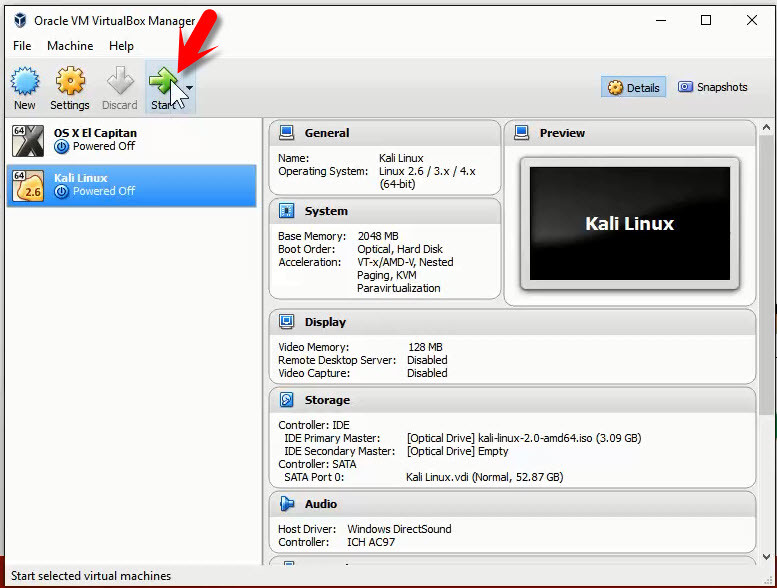777x588 pixels.
Task: Click the 'kali-linux-2.0-amd64.iso (3.09 GB)' entry
Action: tap(559, 438)
